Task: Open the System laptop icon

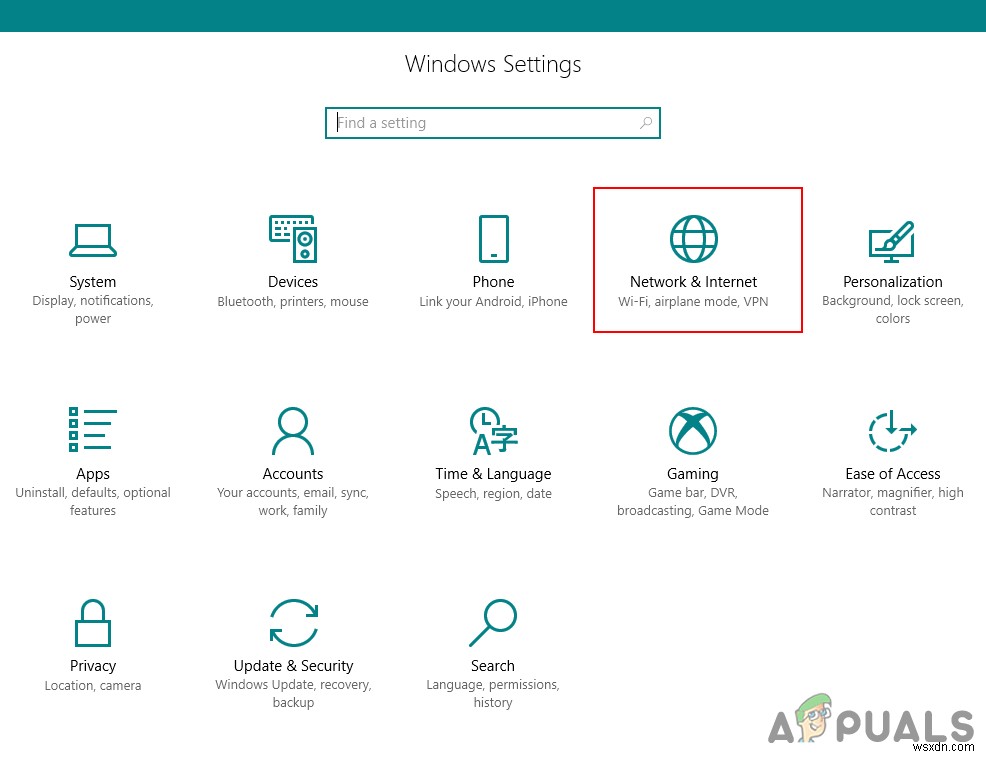Action: (x=93, y=241)
